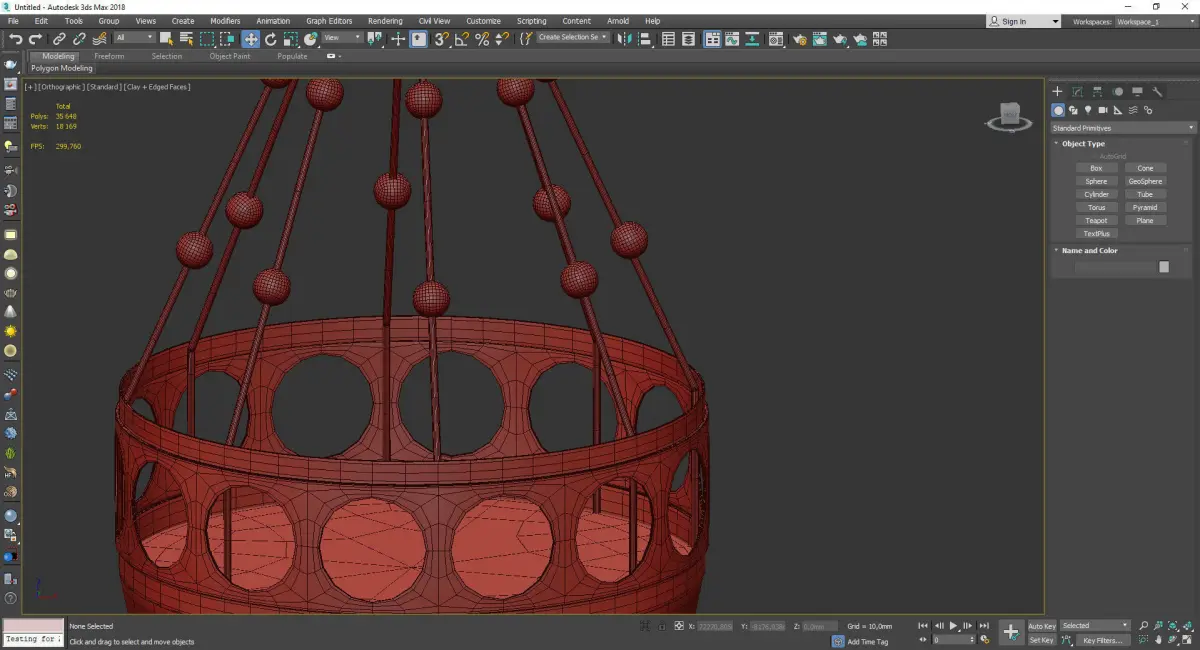
Task: Choose the Select and Rotate tool
Action: pos(270,39)
